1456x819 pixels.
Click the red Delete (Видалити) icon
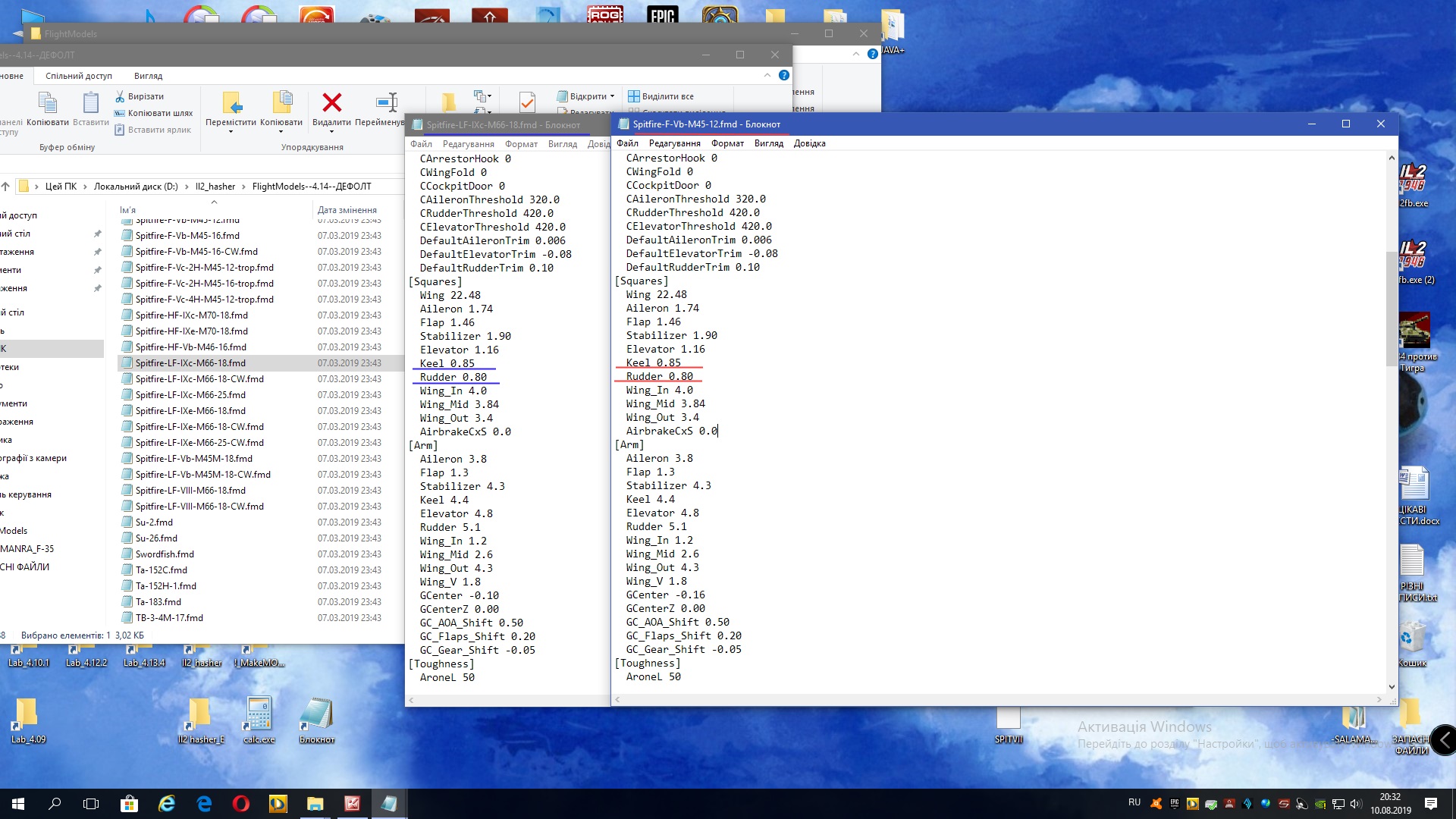(331, 102)
